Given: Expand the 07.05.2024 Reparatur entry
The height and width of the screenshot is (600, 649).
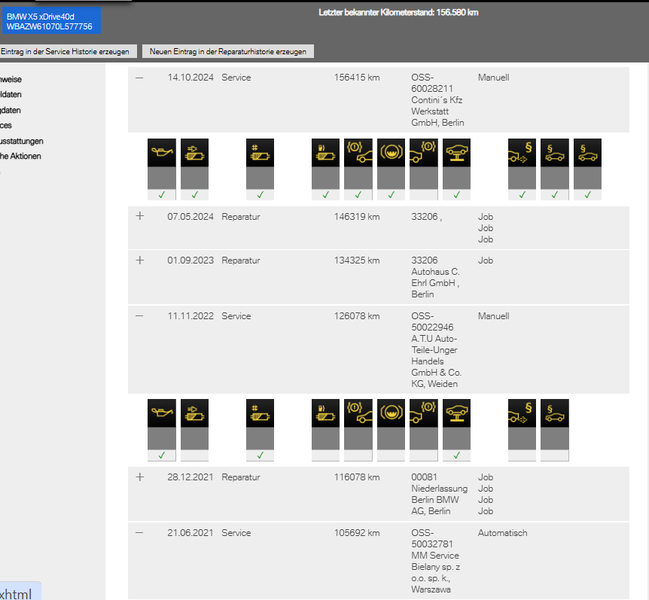Looking at the screenshot, I should pos(140,216).
